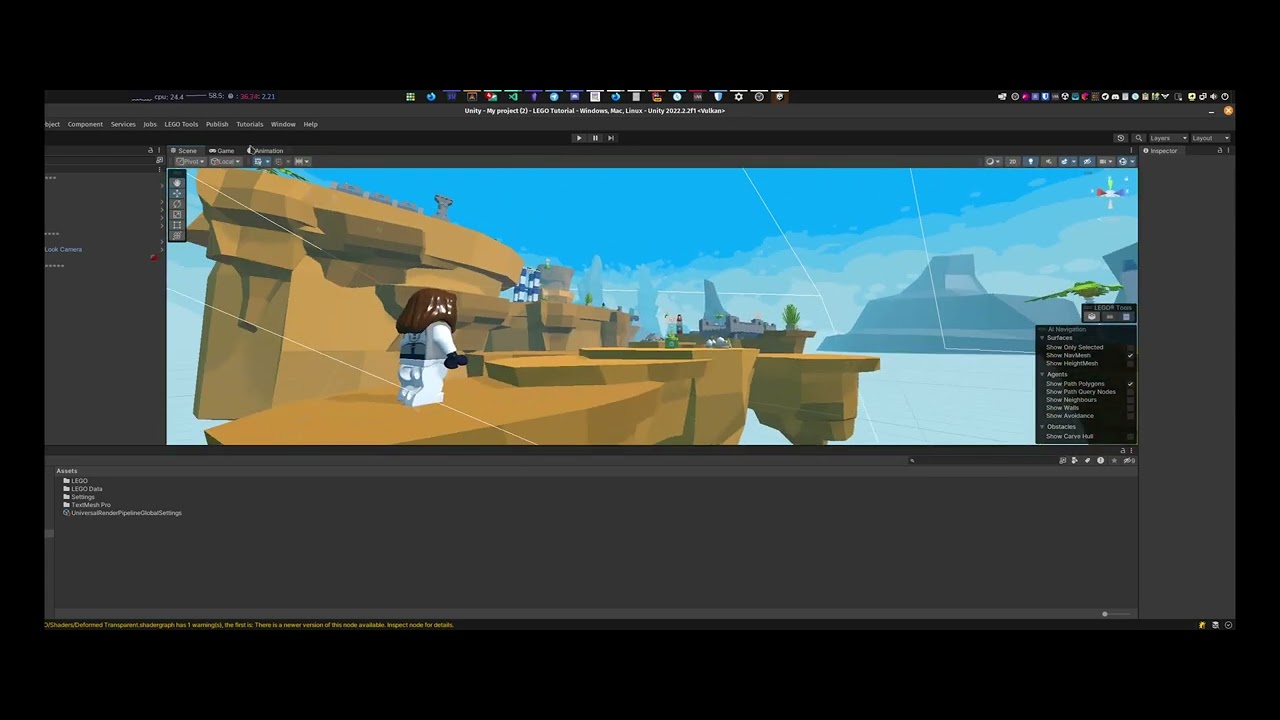Click the Step frame button
The height and width of the screenshot is (720, 1280).
coord(611,138)
